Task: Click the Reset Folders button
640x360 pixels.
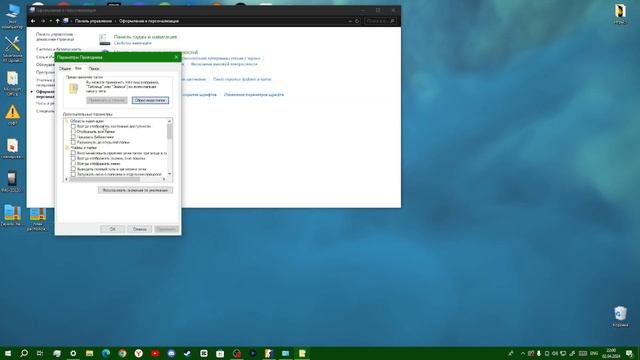Action: tap(150, 100)
